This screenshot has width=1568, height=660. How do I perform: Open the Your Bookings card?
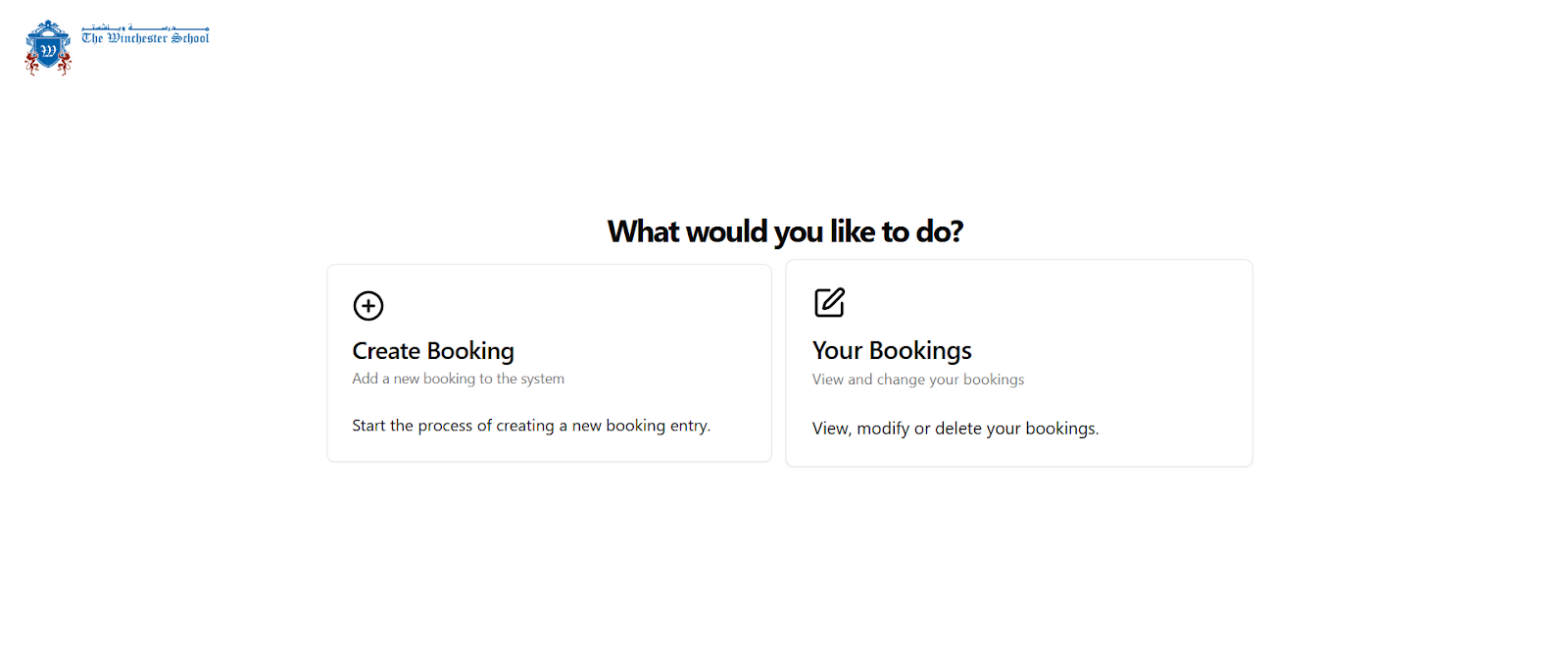click(1019, 363)
